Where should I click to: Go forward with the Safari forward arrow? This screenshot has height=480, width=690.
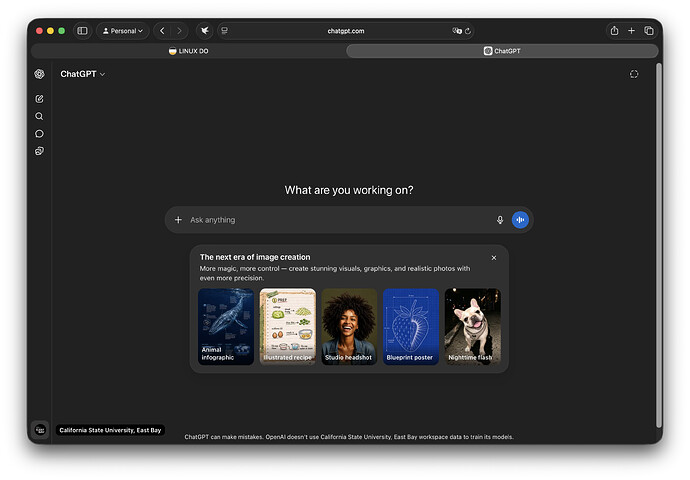pyautogui.click(x=179, y=31)
